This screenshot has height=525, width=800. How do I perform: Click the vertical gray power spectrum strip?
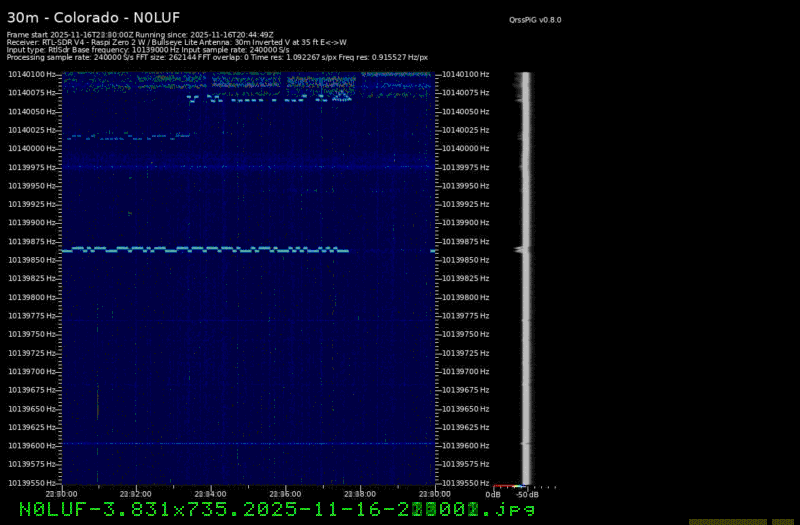(524, 280)
